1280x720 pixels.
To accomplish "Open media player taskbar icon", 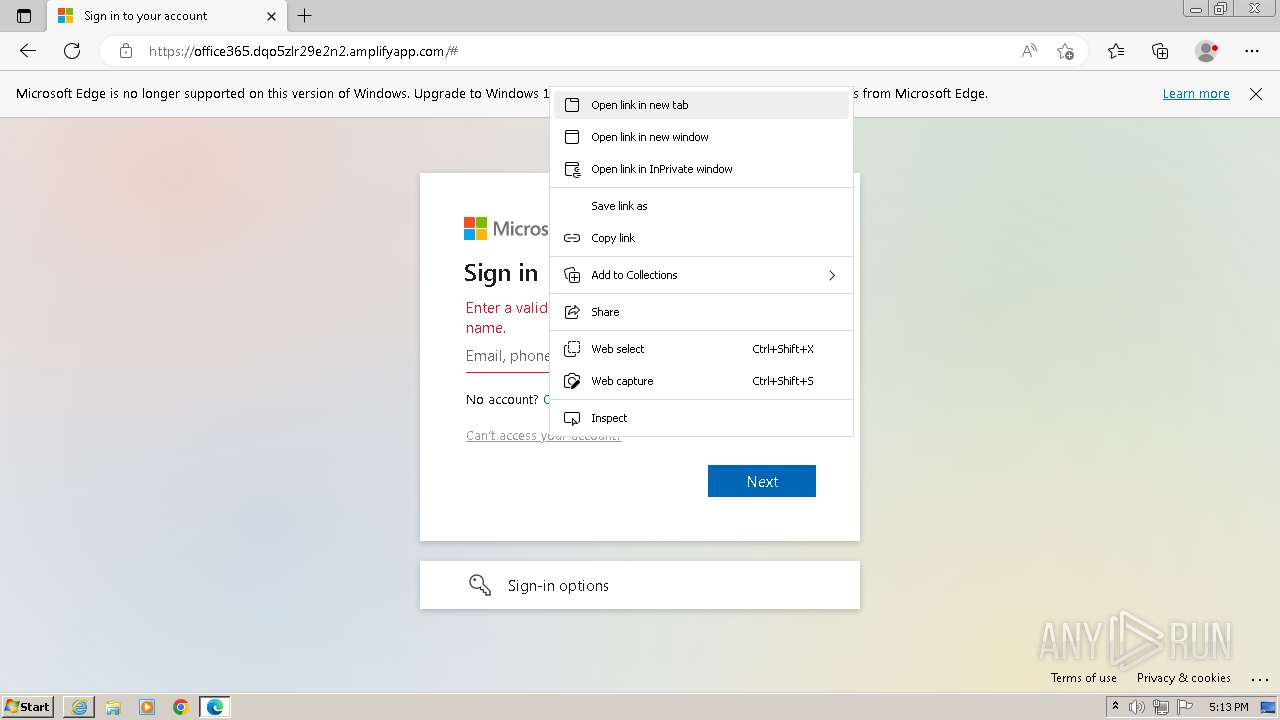I will pyautogui.click(x=147, y=707).
